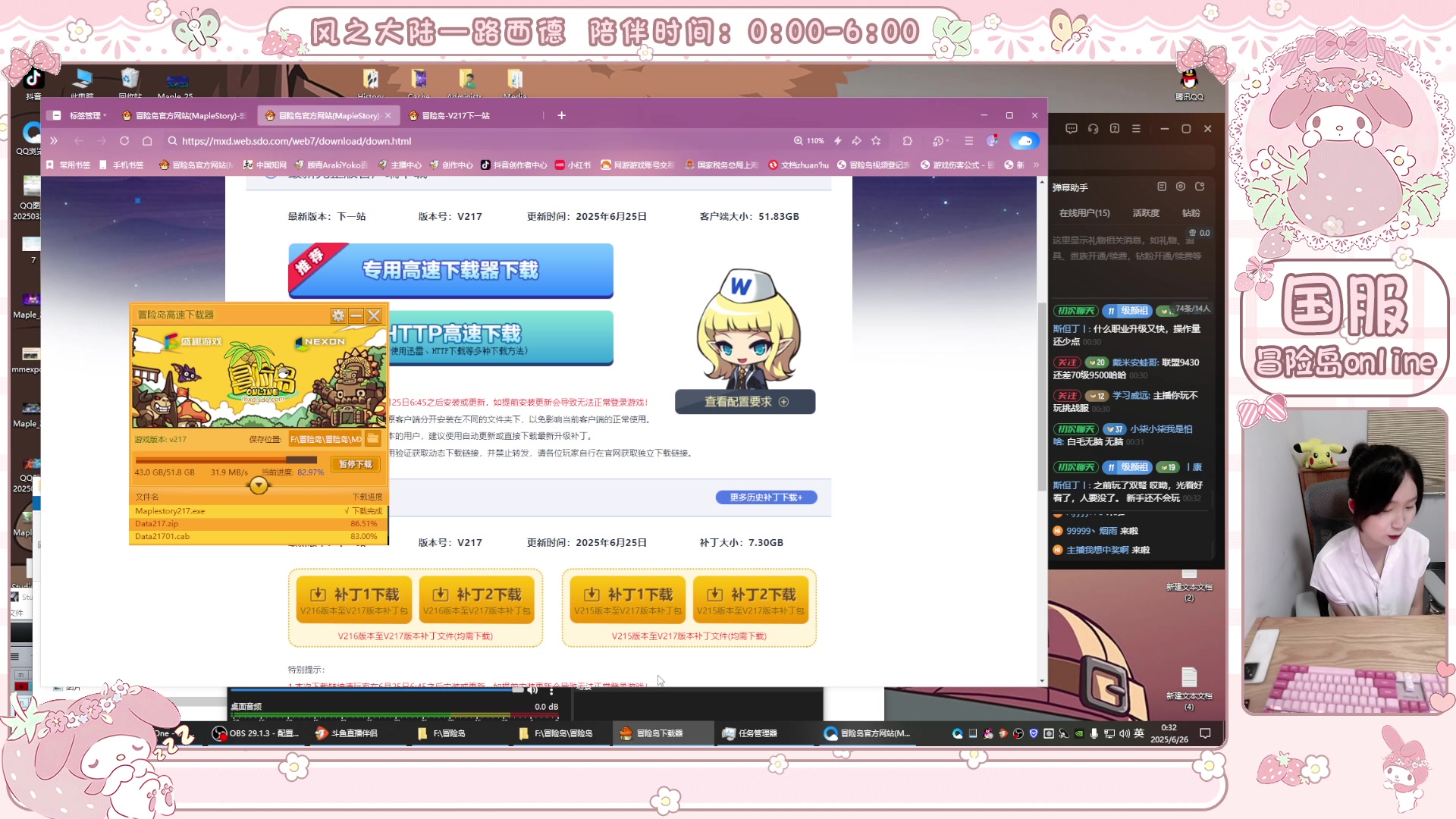Open 小红书 bookmark
This screenshot has width=1456, height=819.
(573, 165)
